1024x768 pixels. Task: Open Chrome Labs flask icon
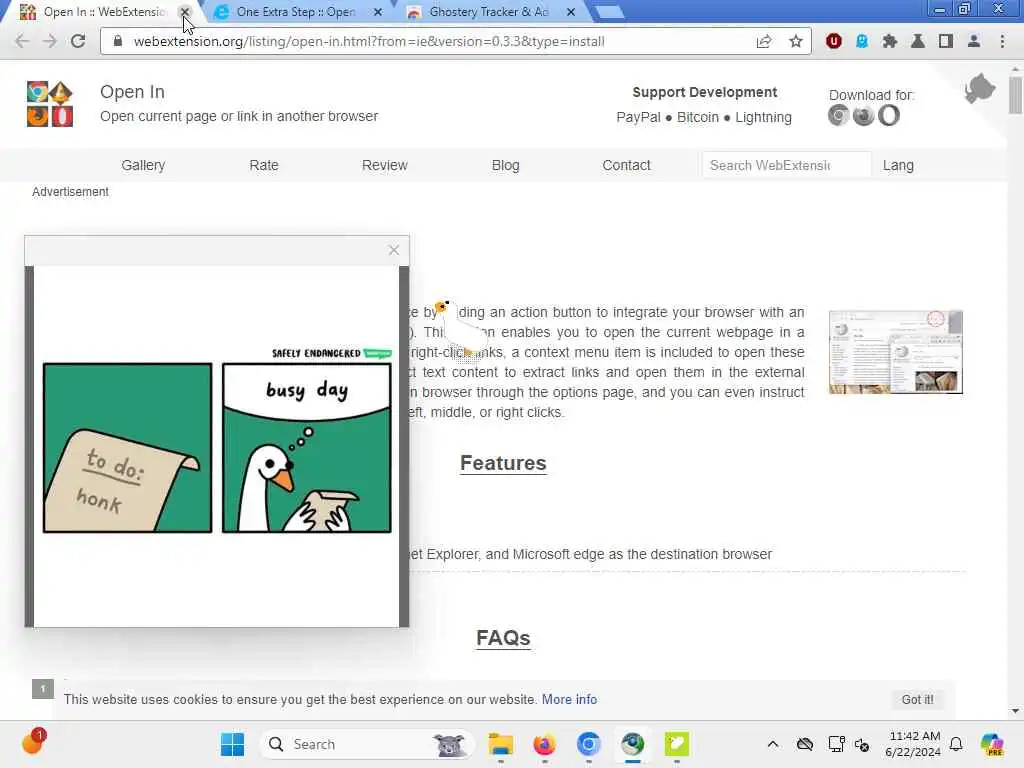click(x=918, y=41)
